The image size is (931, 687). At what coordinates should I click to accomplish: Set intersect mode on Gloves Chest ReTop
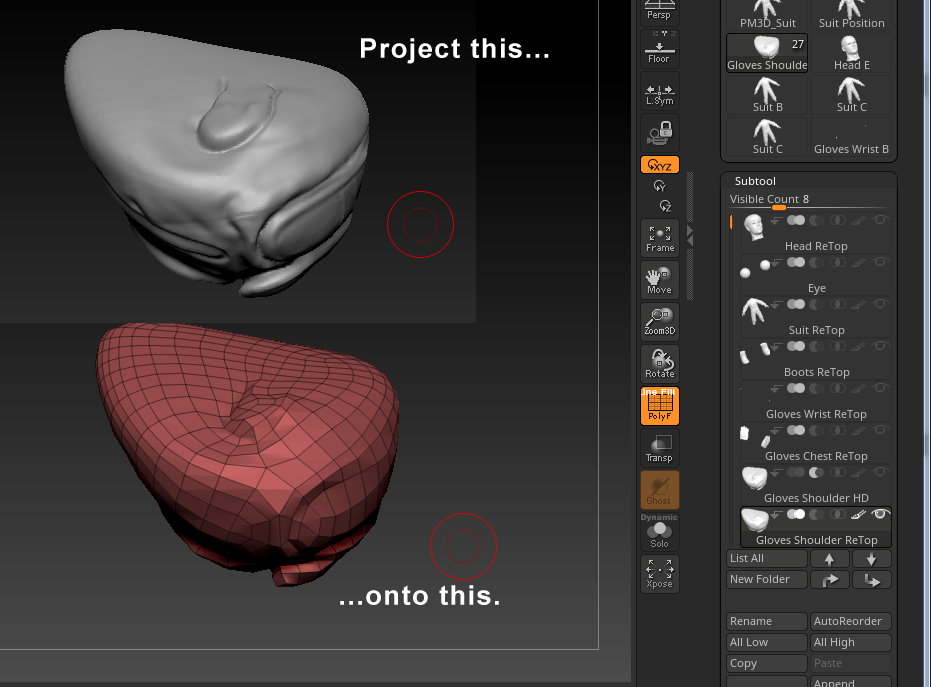tap(838, 430)
